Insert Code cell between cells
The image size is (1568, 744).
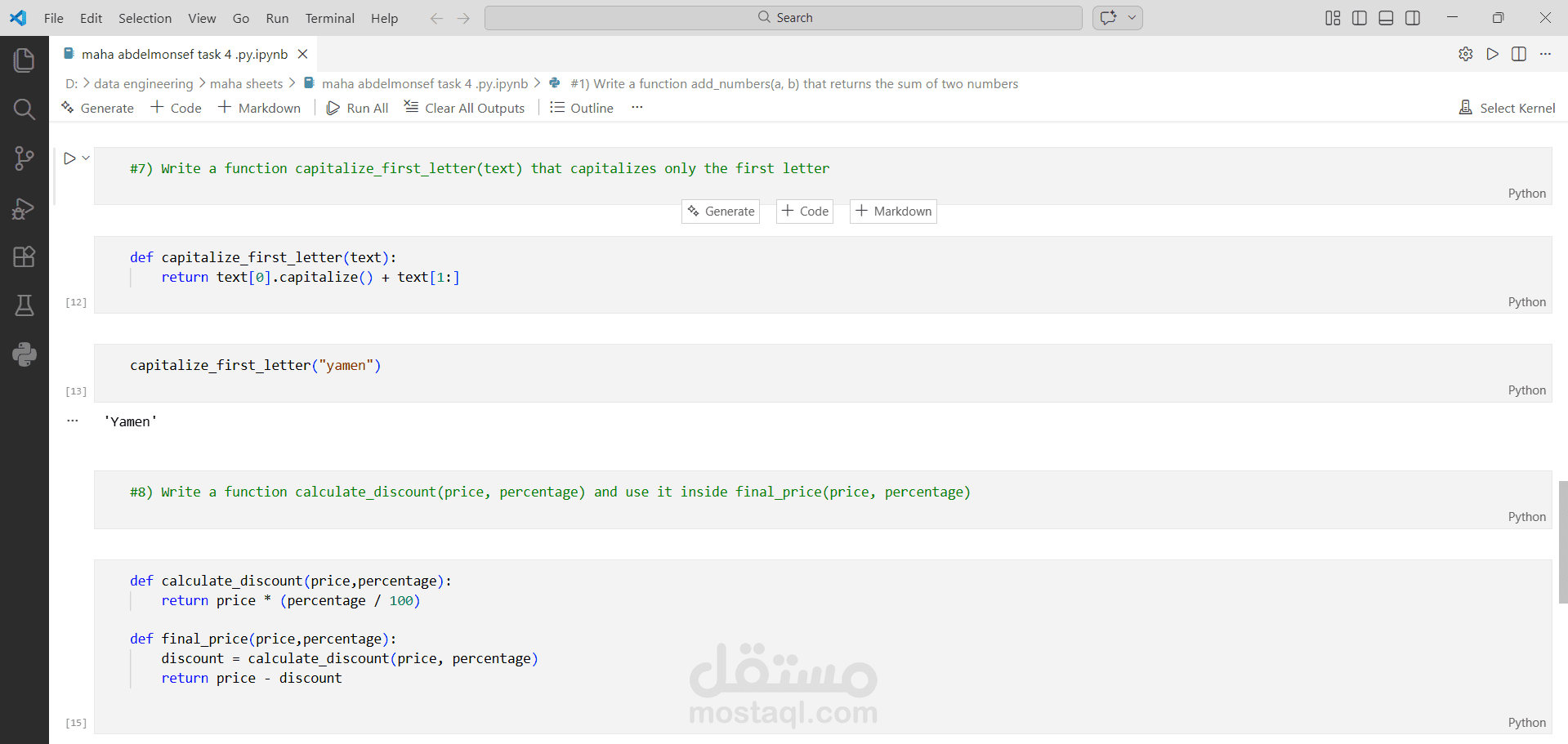click(805, 212)
